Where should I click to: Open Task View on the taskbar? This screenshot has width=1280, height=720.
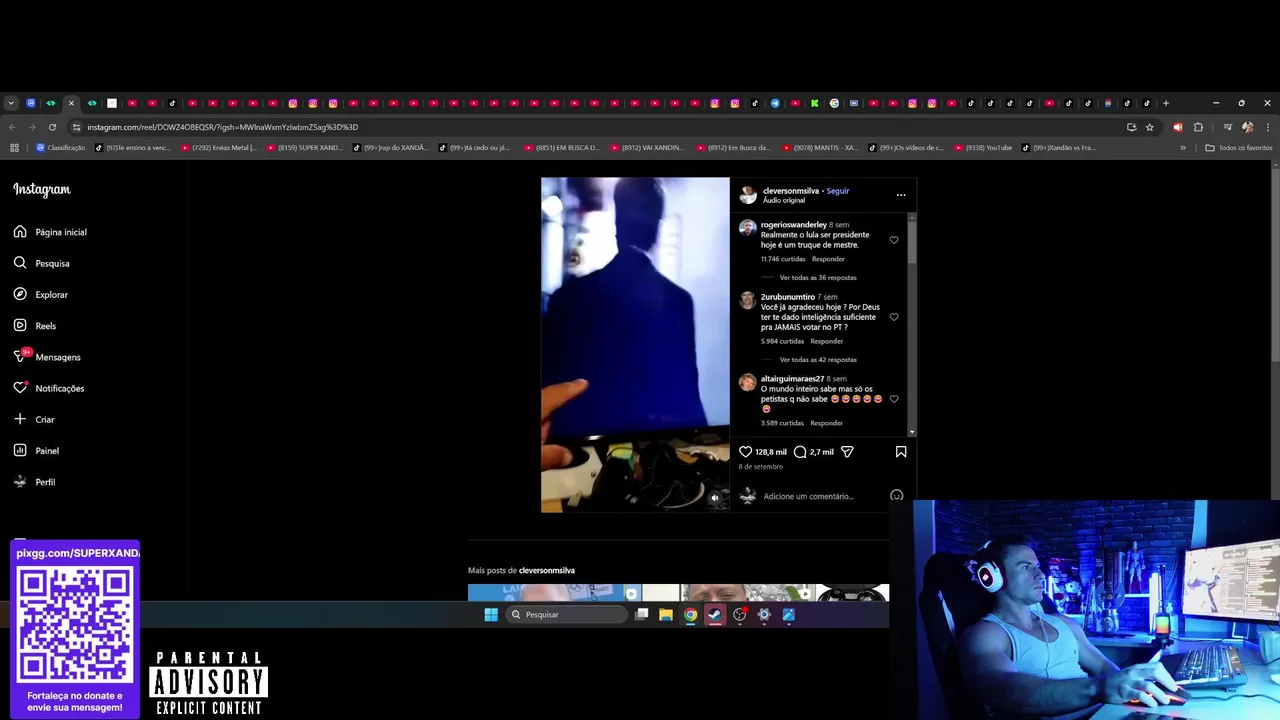pos(642,615)
